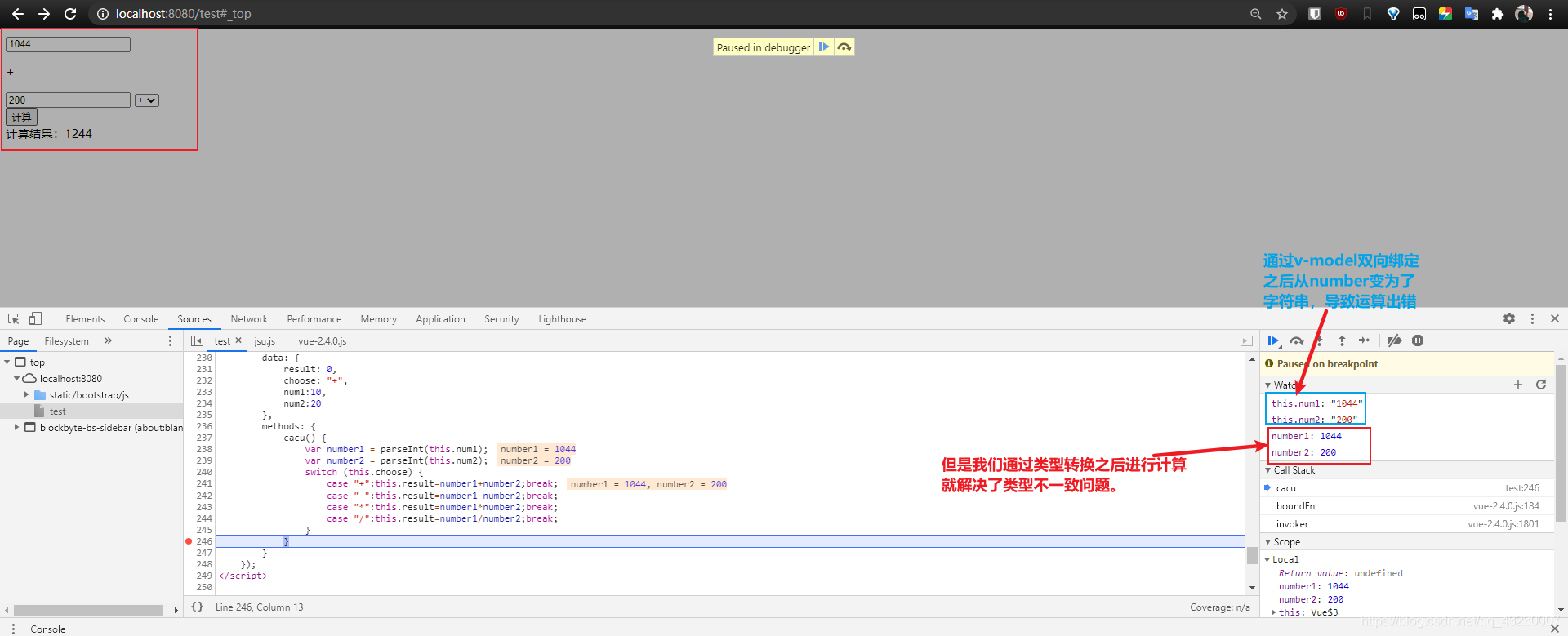Open DevTools settings gear

pos(1509,318)
